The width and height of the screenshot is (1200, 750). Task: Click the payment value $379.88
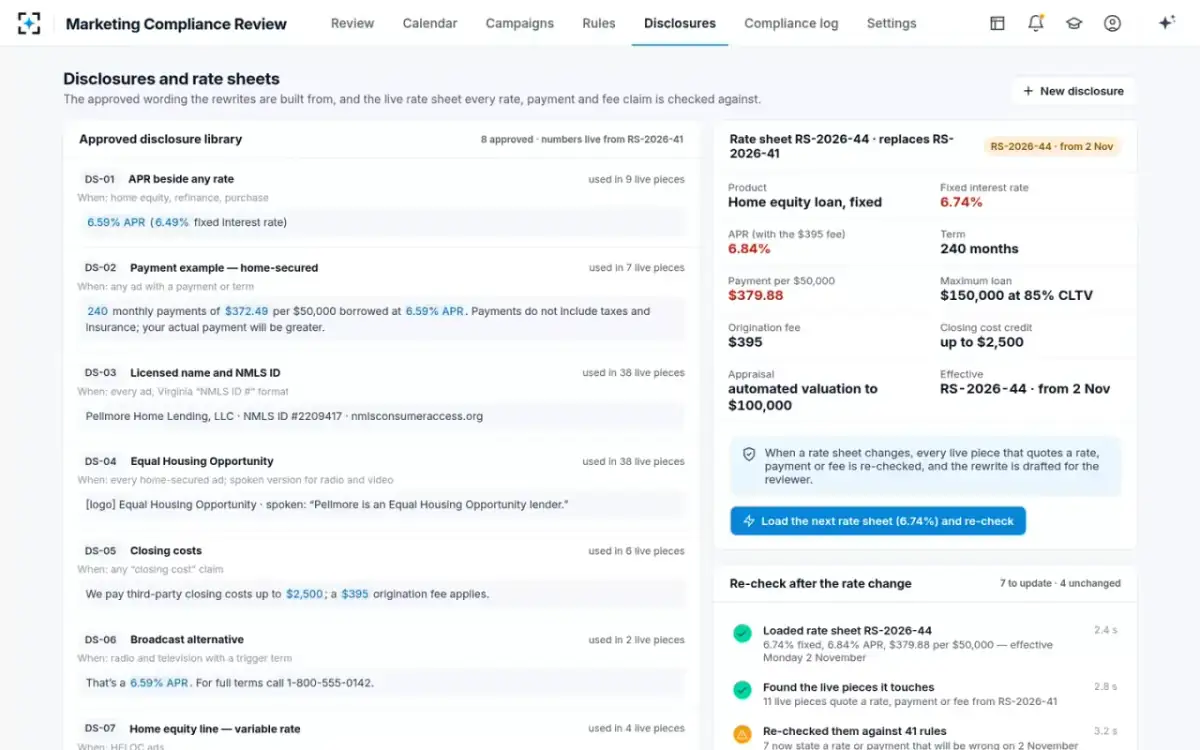coord(755,296)
